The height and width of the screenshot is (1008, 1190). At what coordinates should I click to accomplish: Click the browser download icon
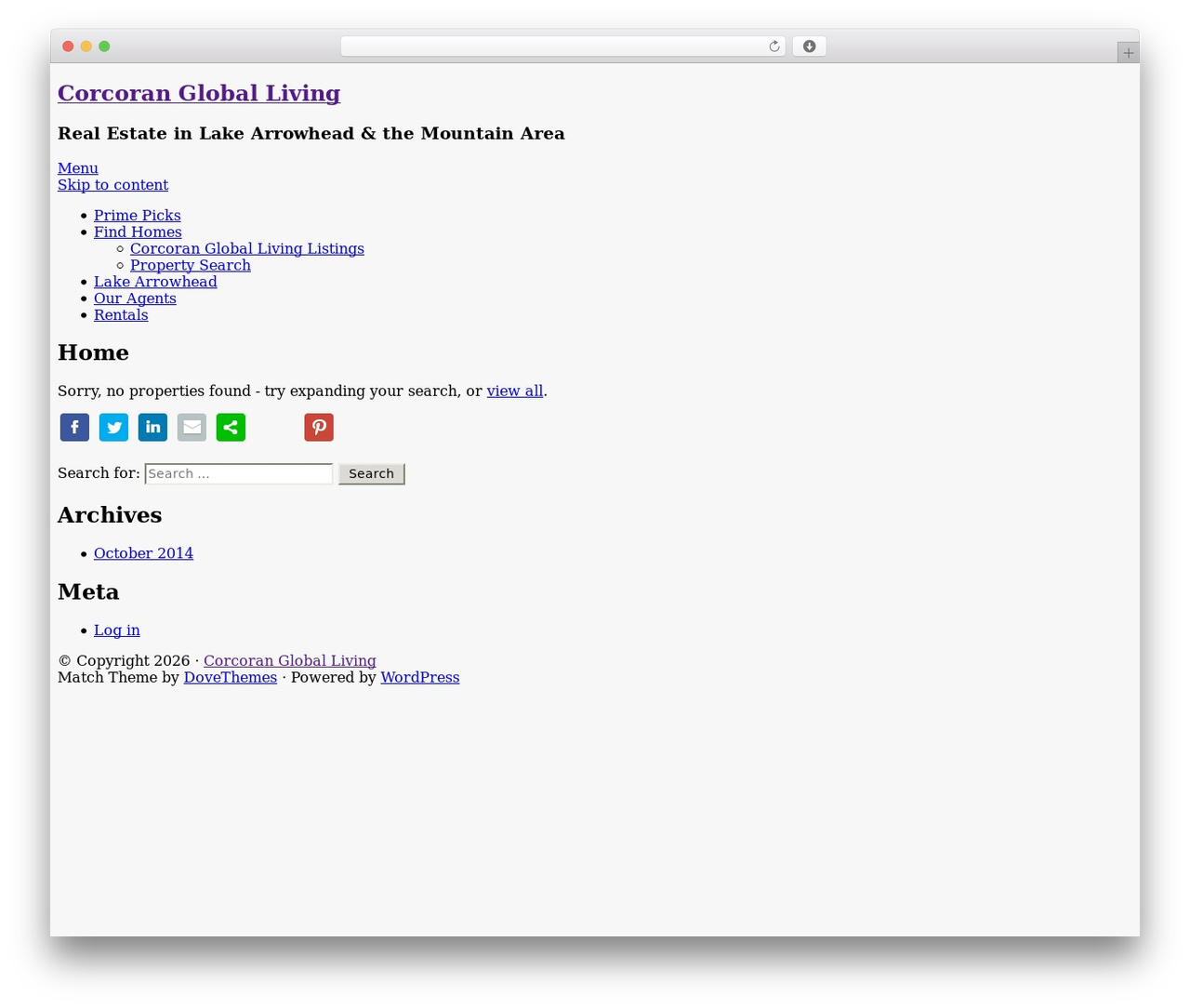pos(809,46)
